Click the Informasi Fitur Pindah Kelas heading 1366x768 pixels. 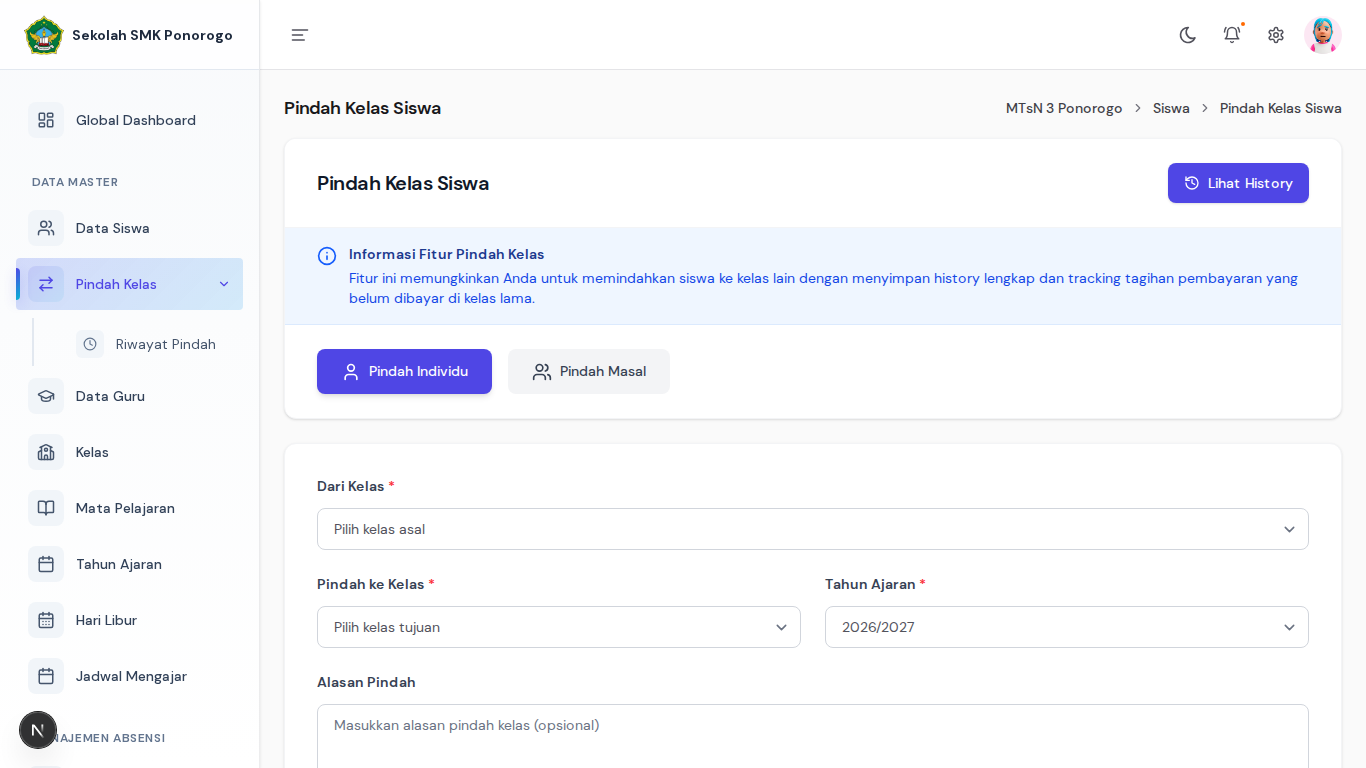[x=447, y=254]
